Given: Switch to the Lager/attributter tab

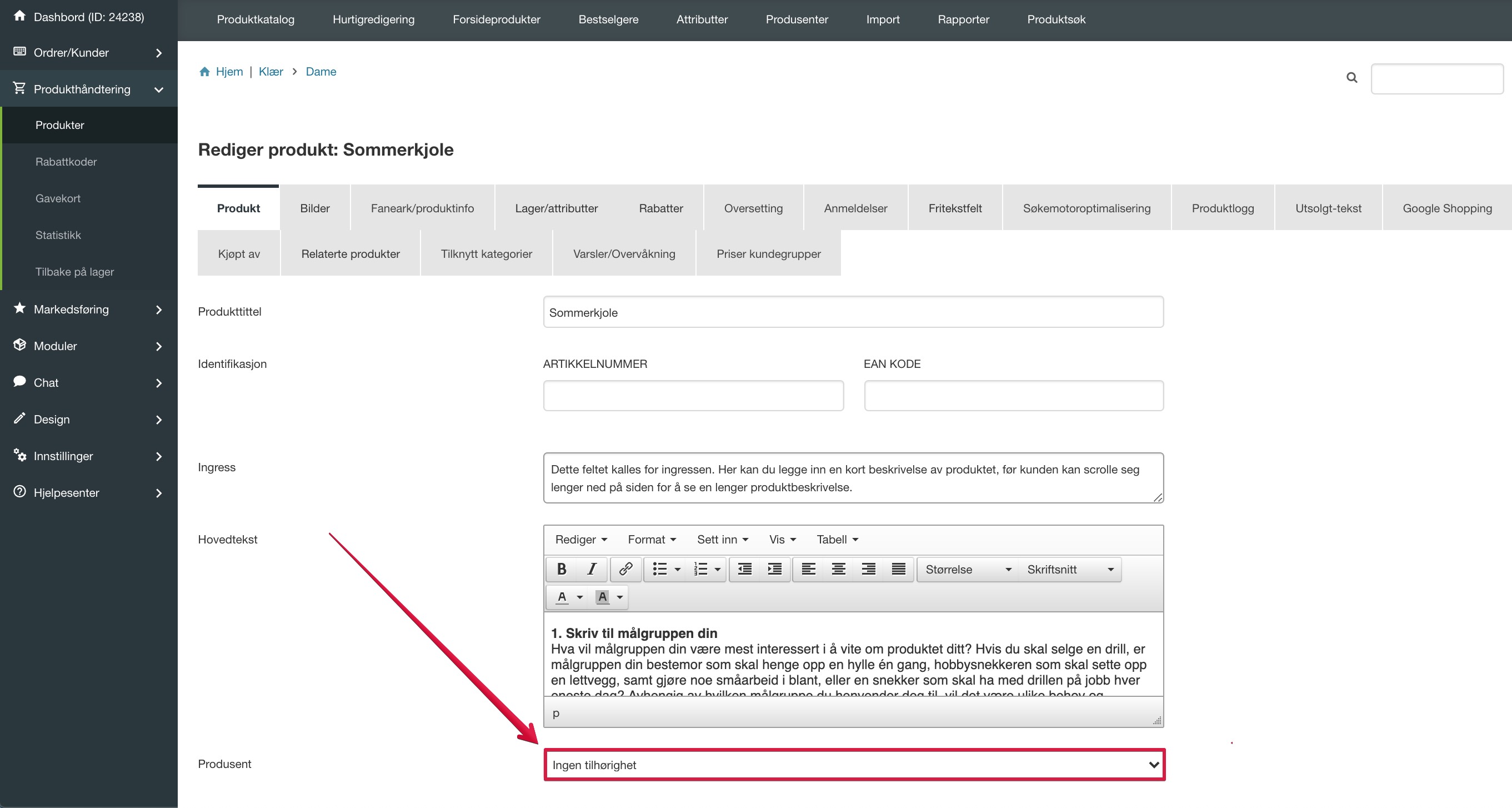Looking at the screenshot, I should (556, 208).
